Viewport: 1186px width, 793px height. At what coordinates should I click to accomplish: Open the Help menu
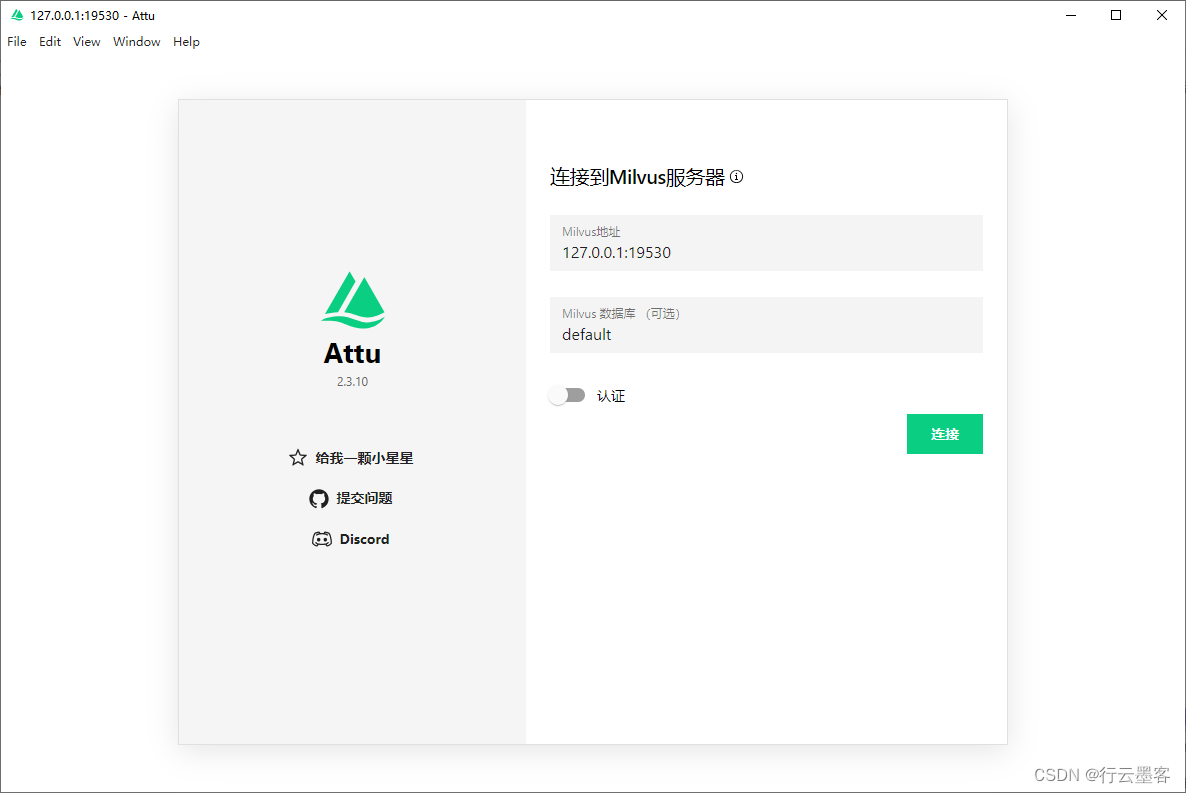click(x=186, y=42)
